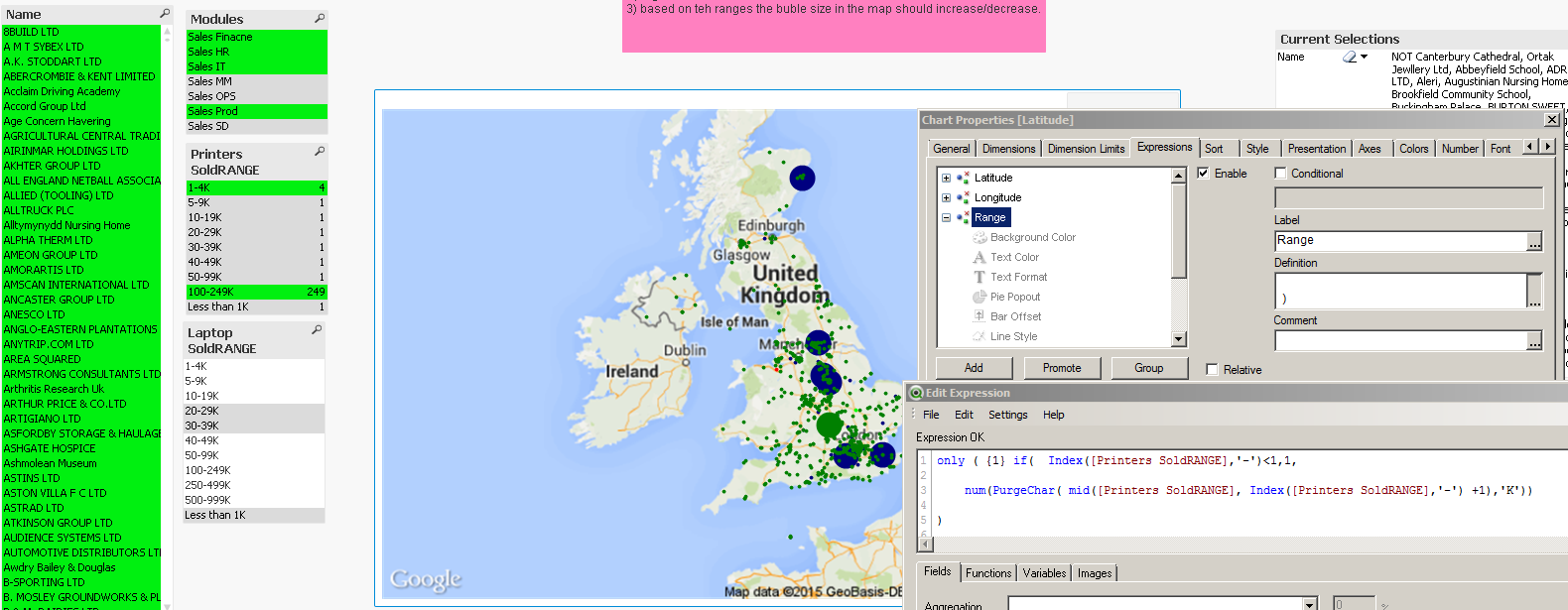
Task: Open search in Printers SoldRANGE list box
Action: (320, 152)
